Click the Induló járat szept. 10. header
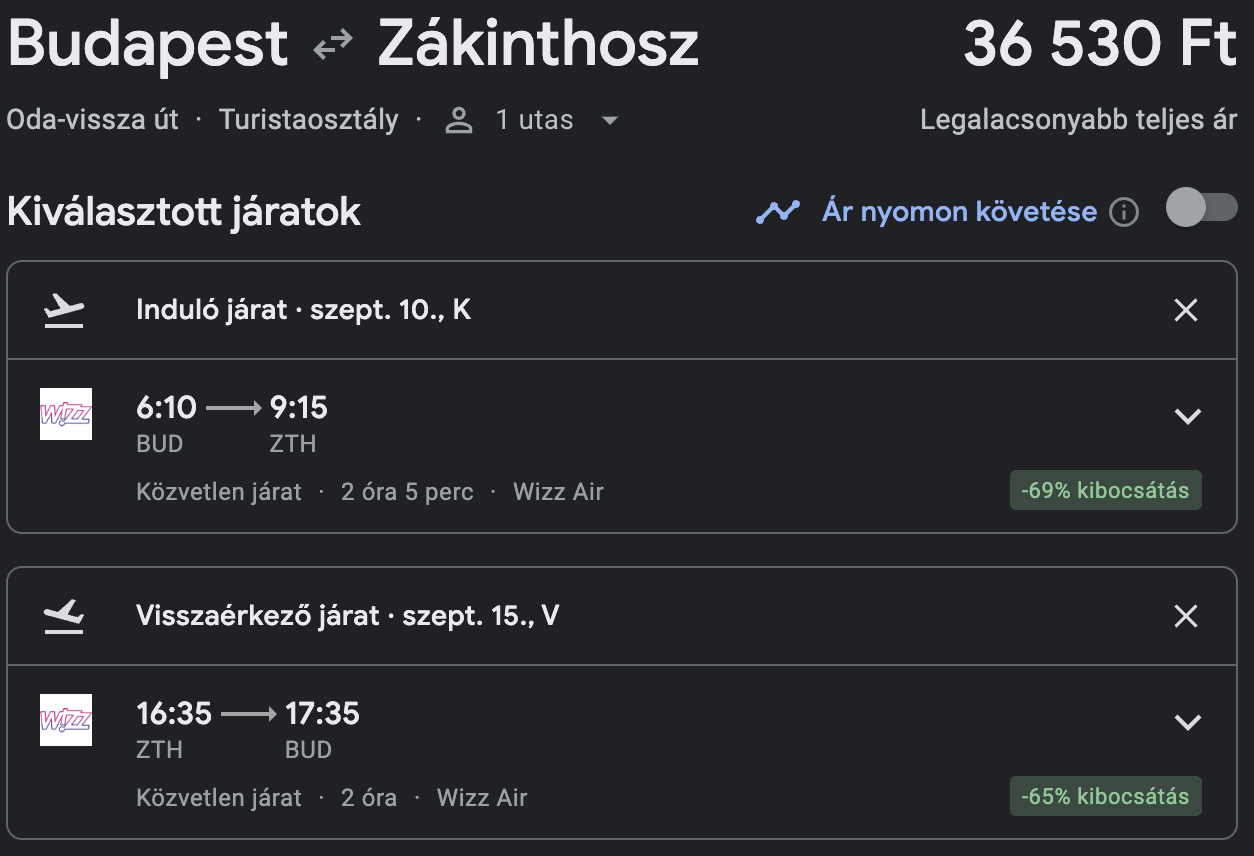Screen dimensions: 1254x856 303,310
